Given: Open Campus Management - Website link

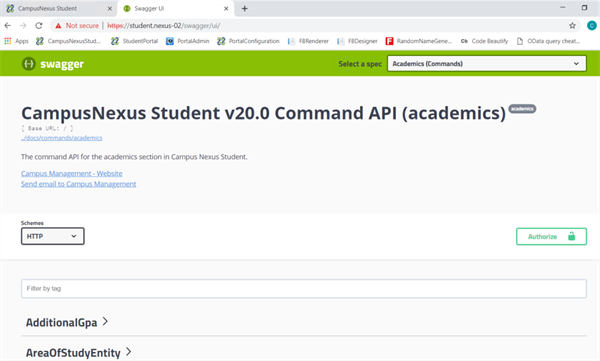Looking at the screenshot, I should [72, 173].
